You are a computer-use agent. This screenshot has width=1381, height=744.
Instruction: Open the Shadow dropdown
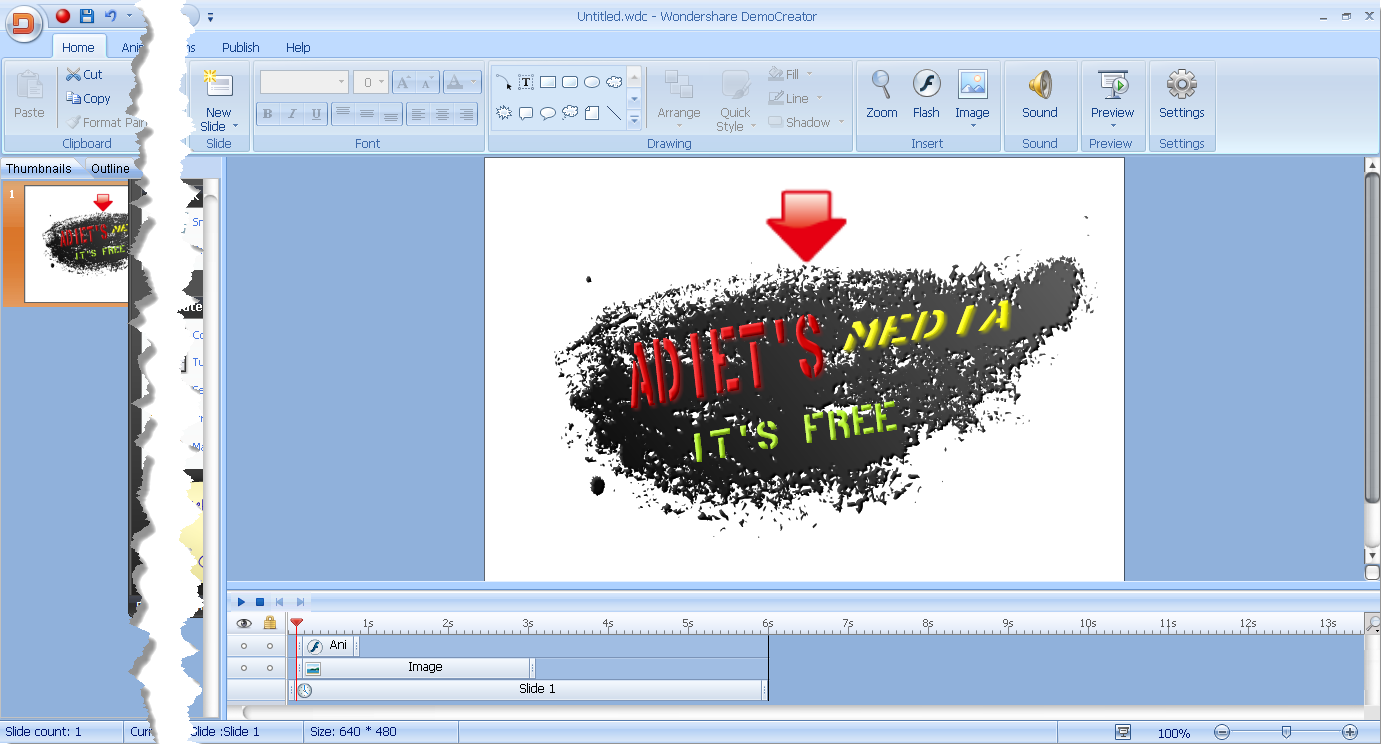pyautogui.click(x=806, y=122)
